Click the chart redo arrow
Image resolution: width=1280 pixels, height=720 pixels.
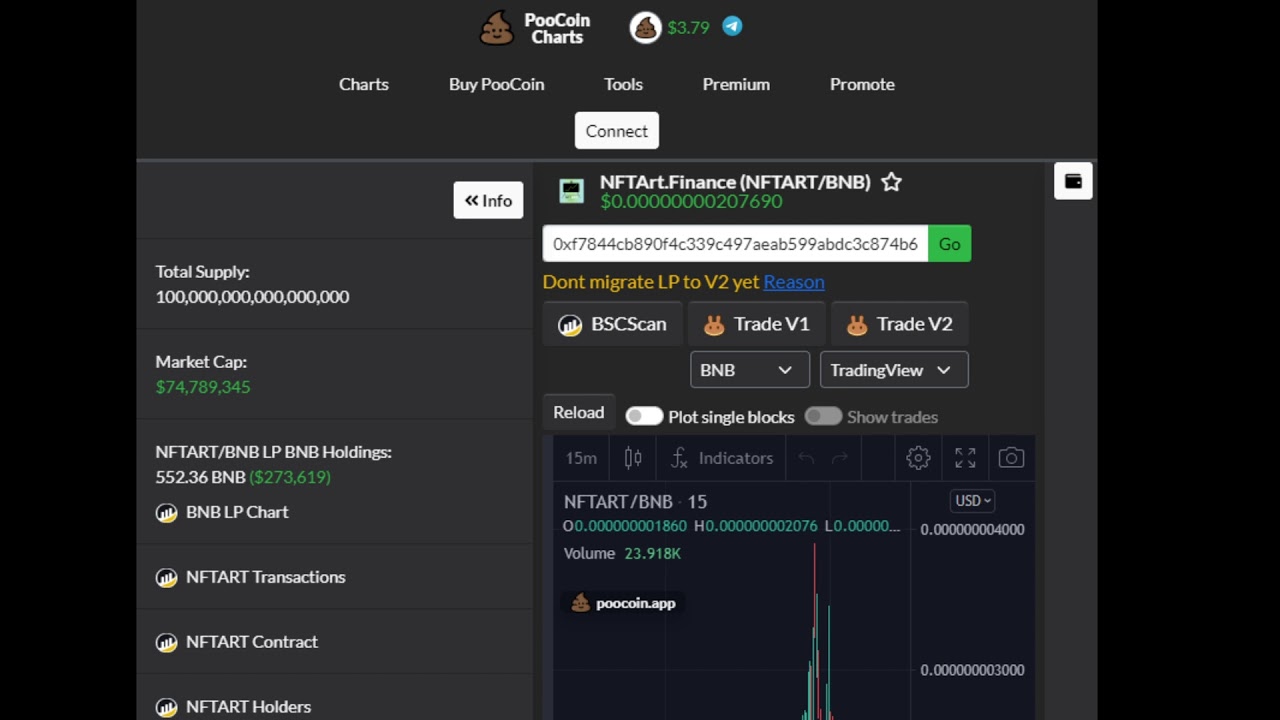pos(840,458)
